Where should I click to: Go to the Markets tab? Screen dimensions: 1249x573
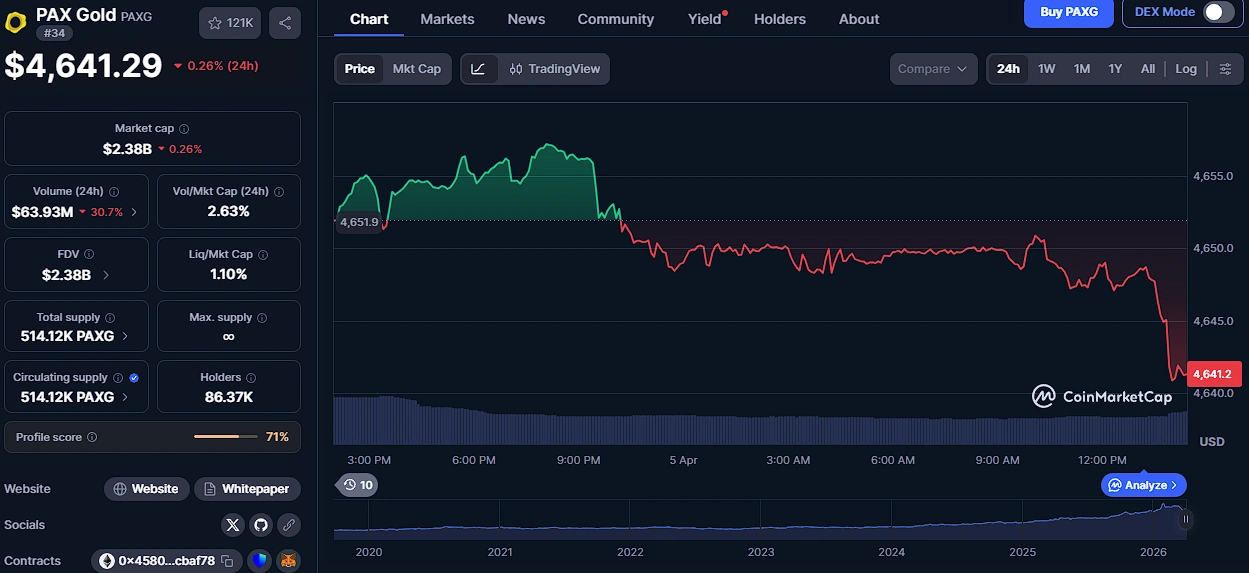click(447, 19)
